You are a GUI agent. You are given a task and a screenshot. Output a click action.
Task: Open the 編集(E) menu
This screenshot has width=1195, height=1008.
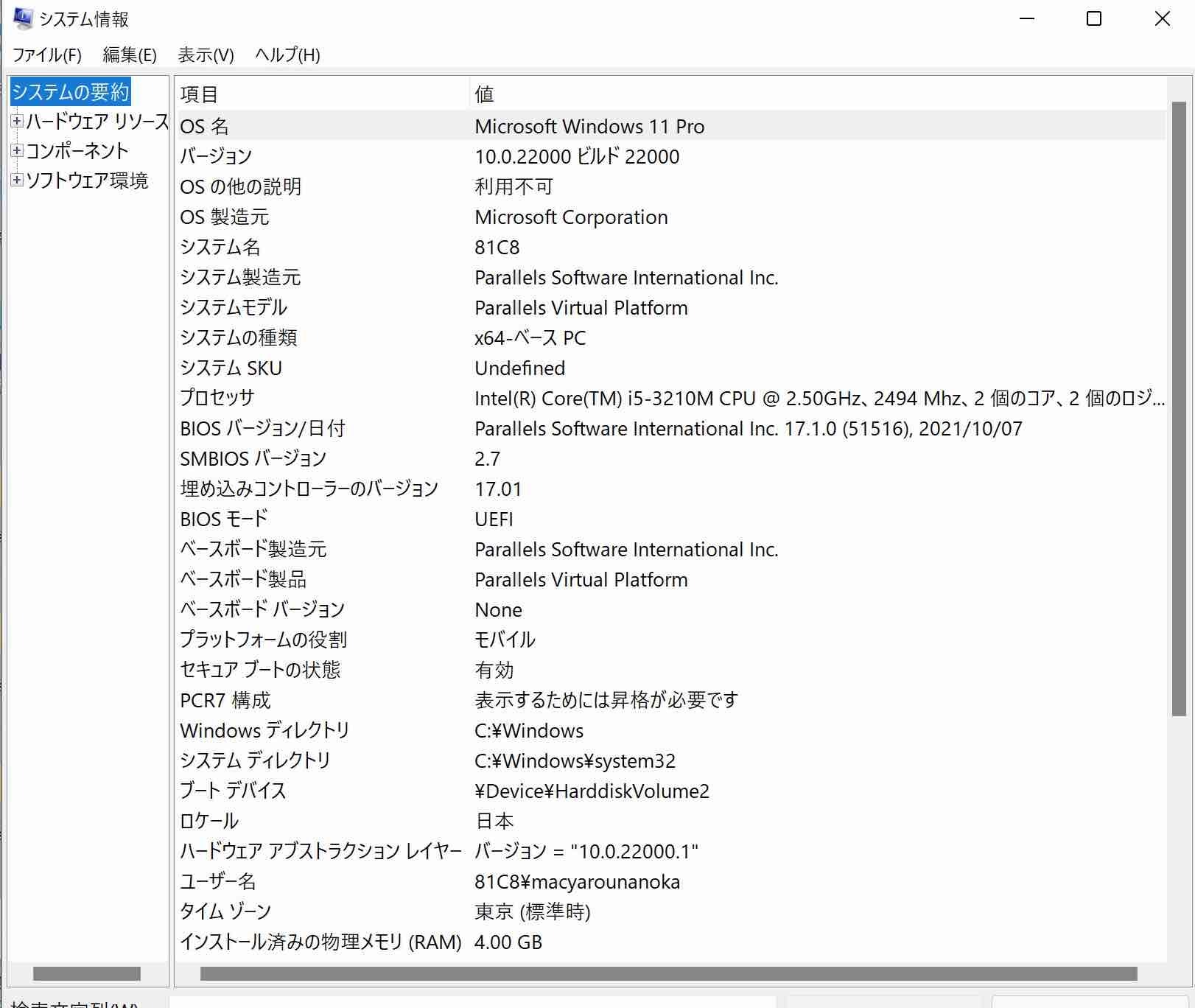[x=130, y=55]
